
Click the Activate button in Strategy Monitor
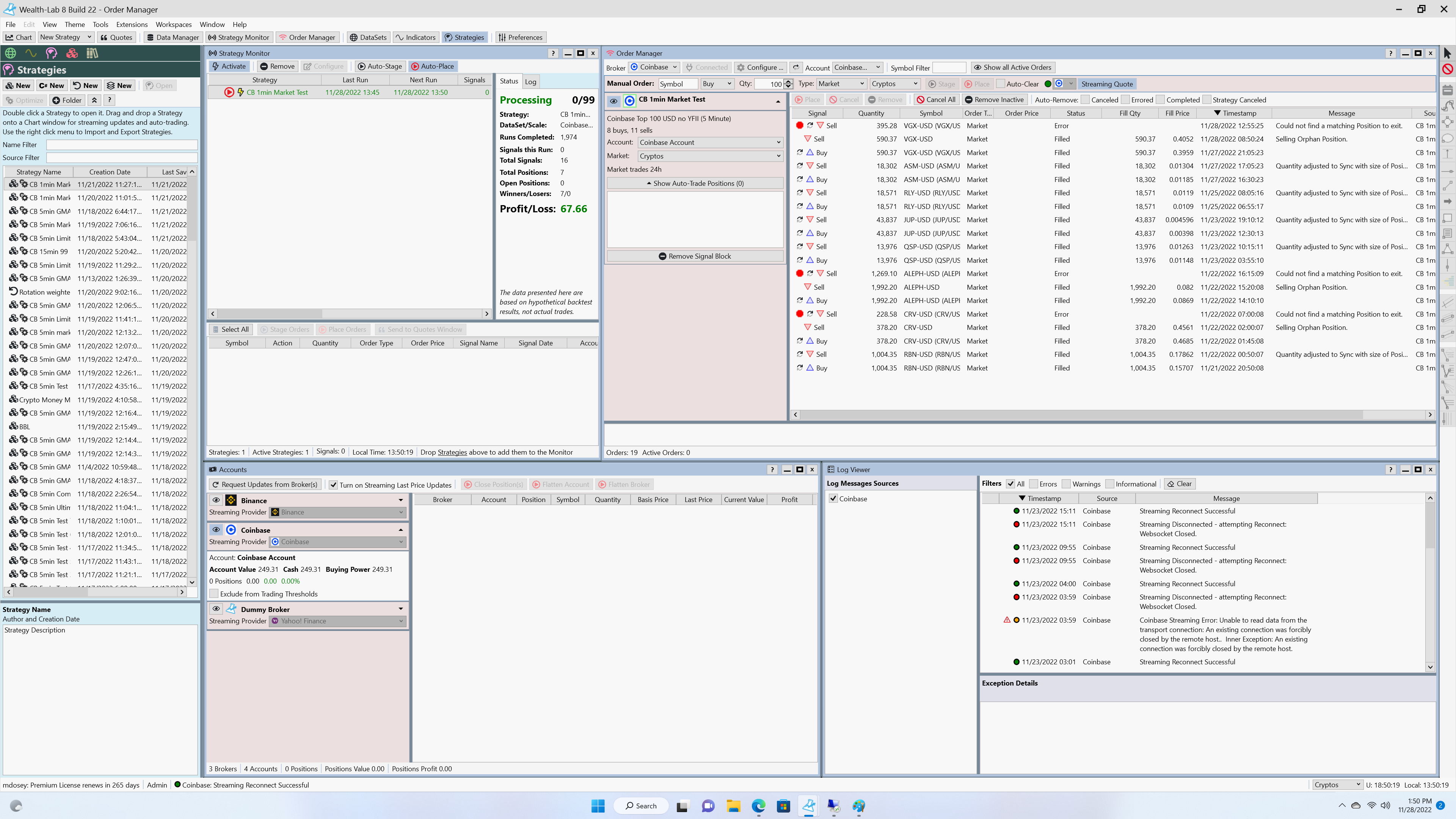[x=229, y=66]
